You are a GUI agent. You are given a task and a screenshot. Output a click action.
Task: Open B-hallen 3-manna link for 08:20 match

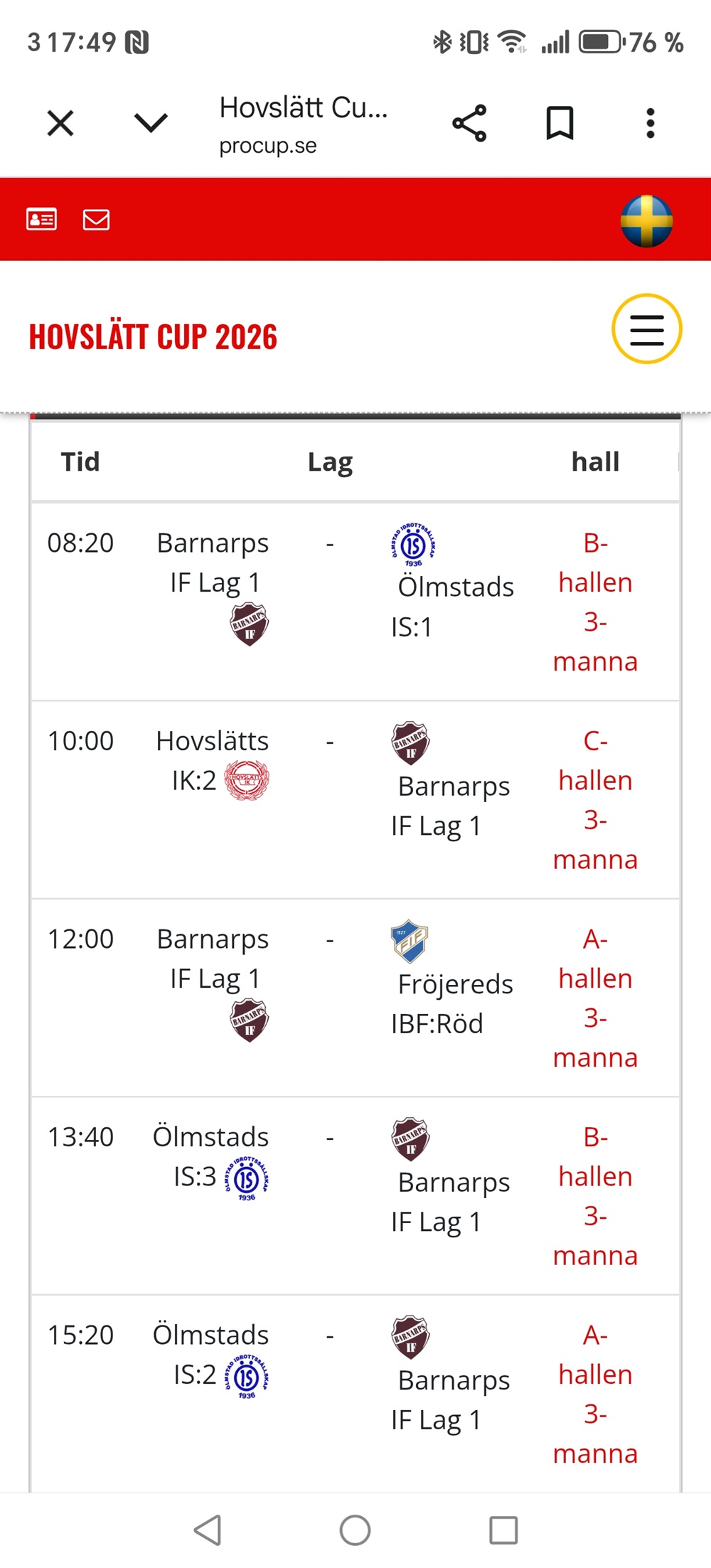[595, 602]
